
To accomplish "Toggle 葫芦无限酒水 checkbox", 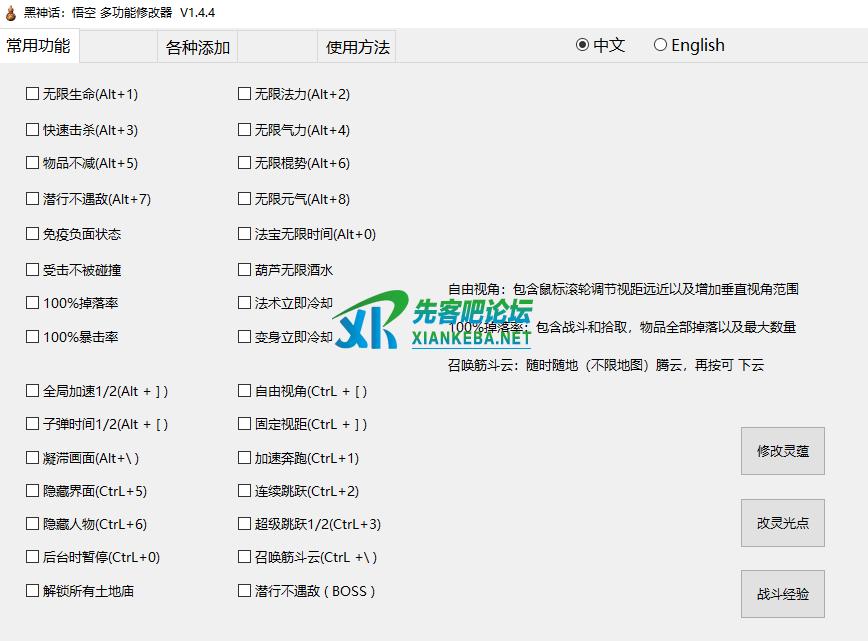I will coord(245,270).
